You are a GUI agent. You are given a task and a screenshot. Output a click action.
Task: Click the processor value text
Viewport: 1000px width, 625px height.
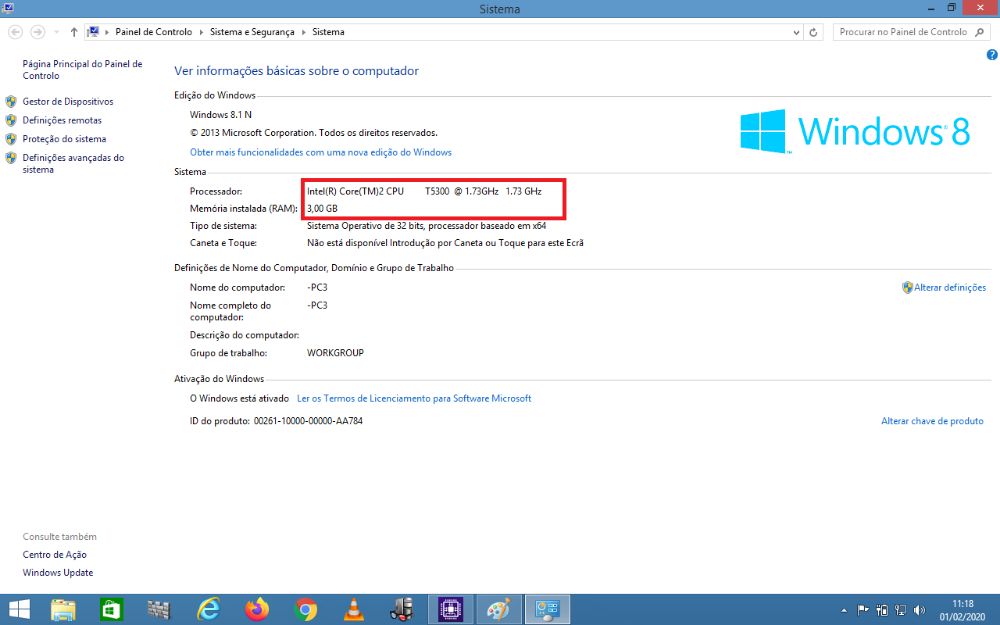[x=424, y=191]
